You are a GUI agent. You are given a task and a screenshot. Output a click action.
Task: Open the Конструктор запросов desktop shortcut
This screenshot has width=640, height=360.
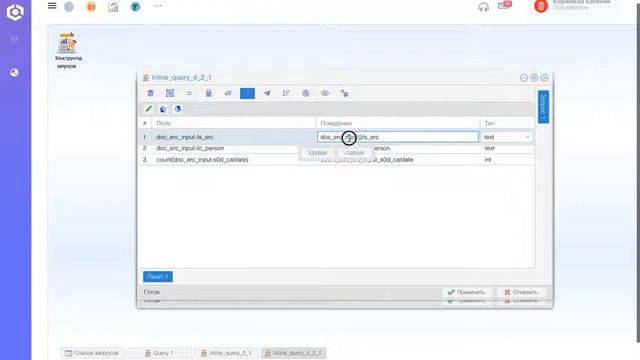point(68,51)
